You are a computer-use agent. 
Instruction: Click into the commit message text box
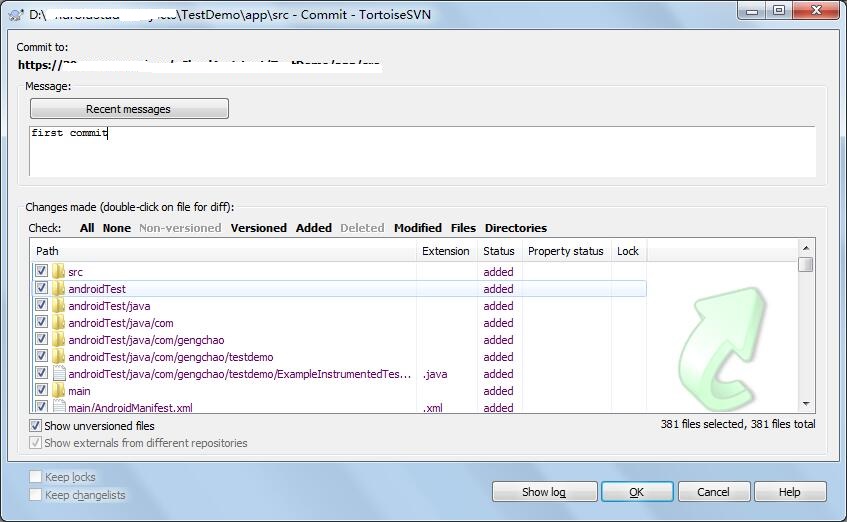coord(422,151)
